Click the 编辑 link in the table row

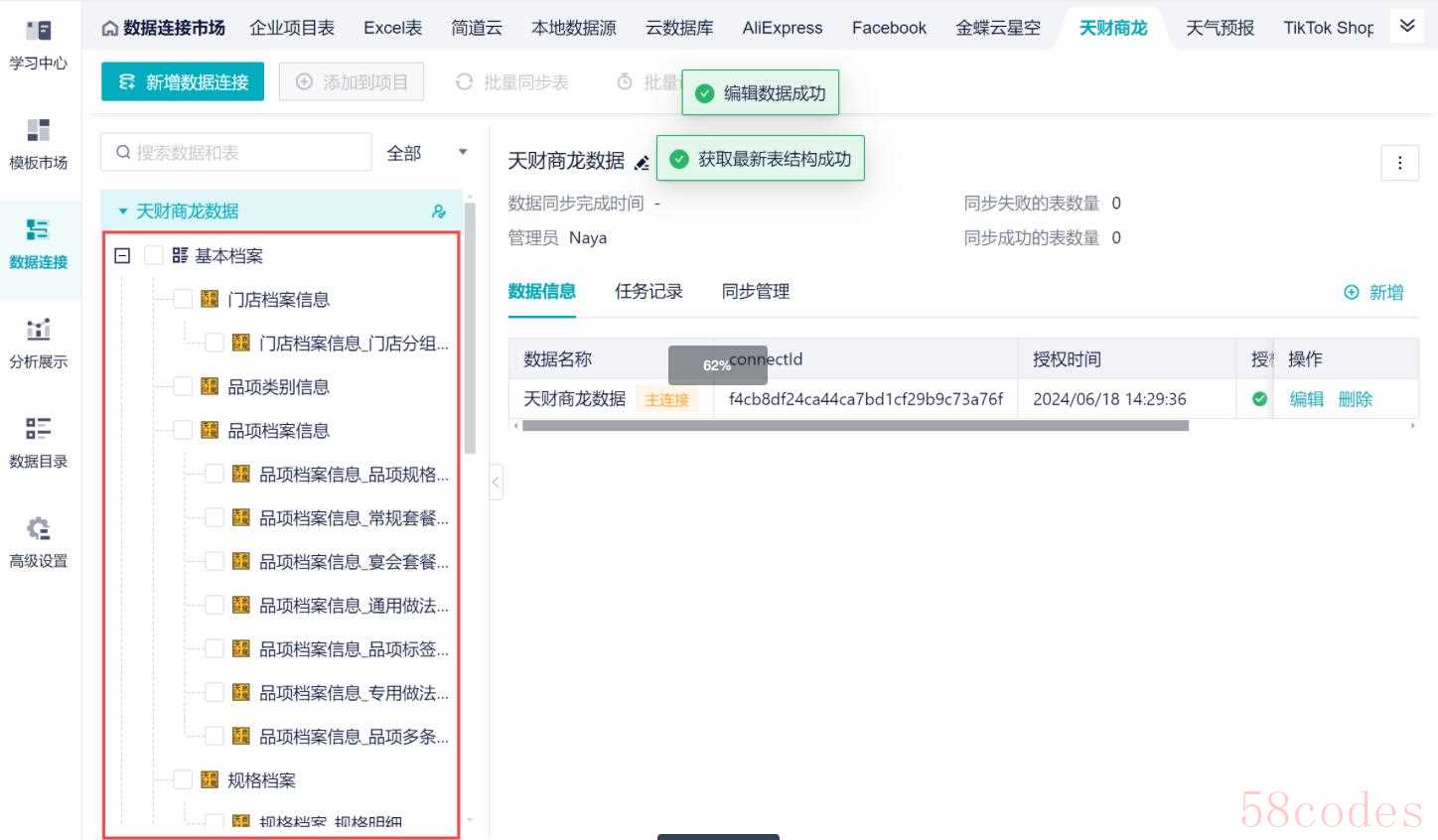click(1306, 399)
